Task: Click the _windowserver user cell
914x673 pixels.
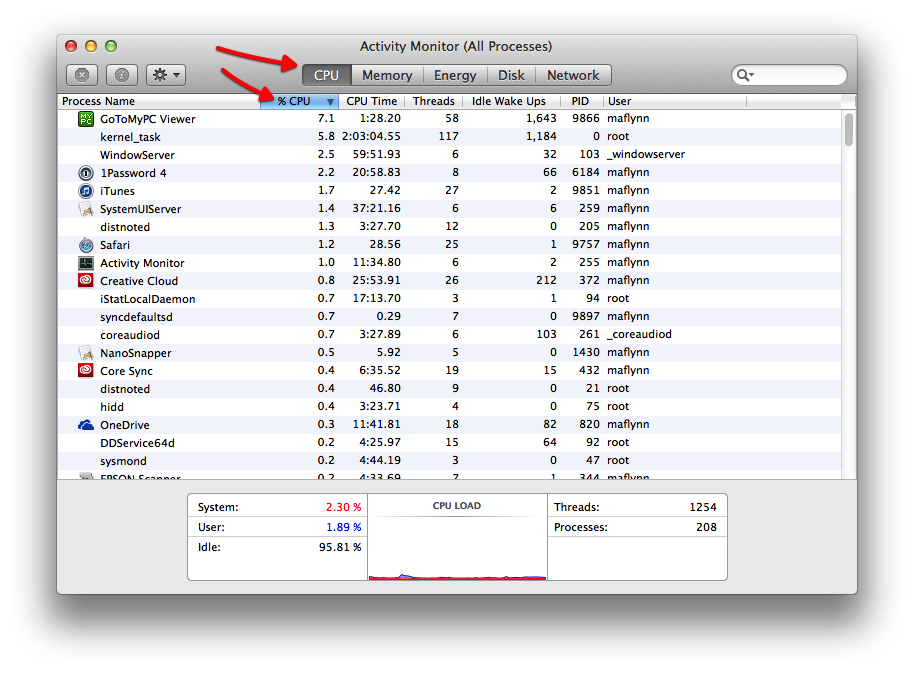Action: (x=646, y=154)
